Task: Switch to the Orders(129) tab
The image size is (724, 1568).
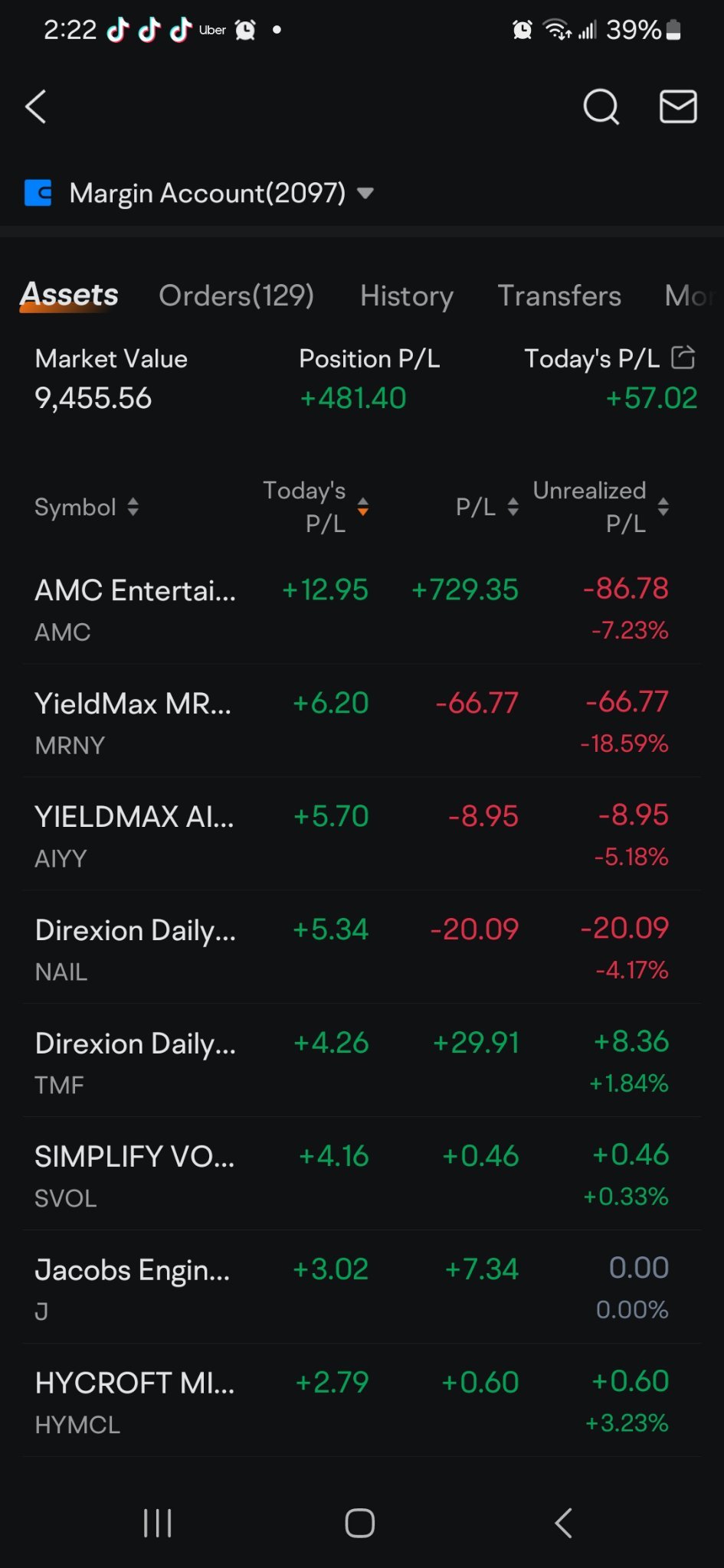Action: tap(236, 296)
